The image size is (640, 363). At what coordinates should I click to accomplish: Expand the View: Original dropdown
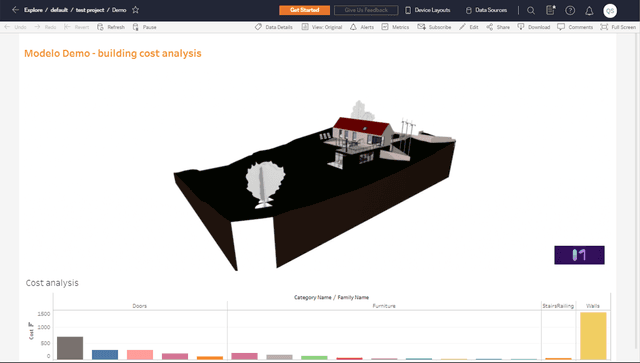click(x=322, y=27)
